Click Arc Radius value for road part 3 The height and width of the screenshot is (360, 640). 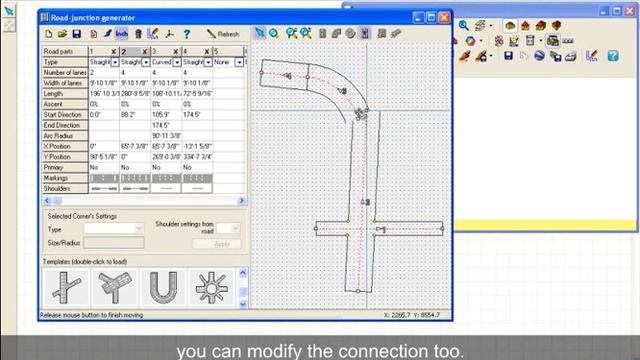166,136
